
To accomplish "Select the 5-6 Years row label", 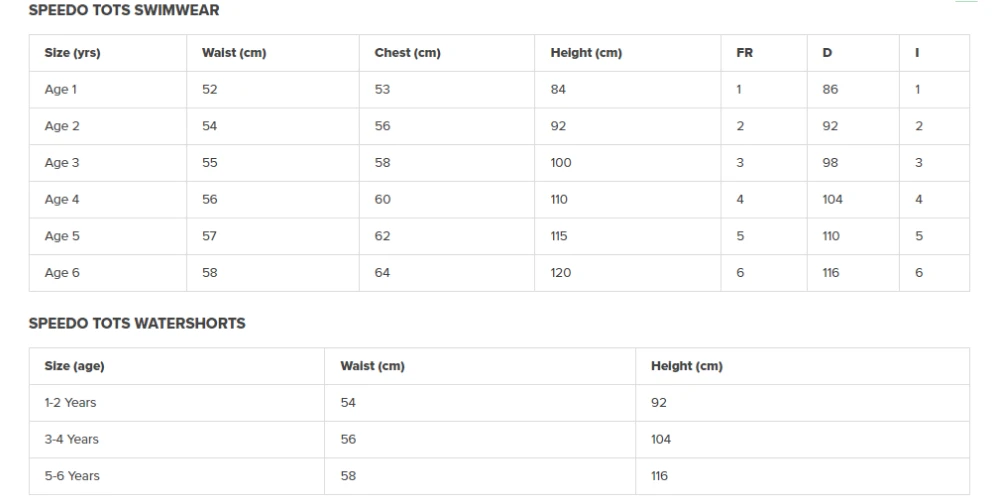I will pos(71,476).
